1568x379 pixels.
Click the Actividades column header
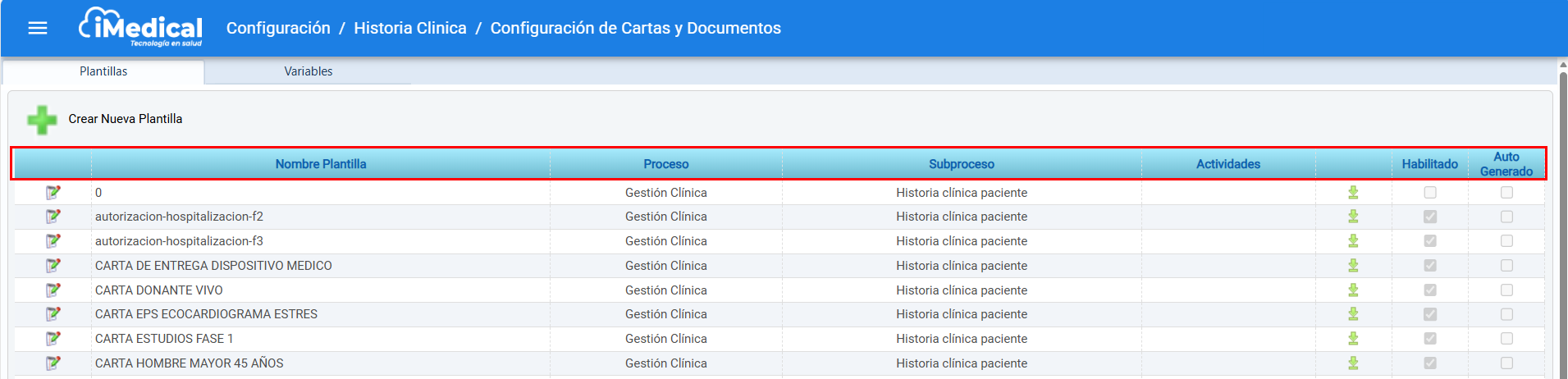point(1228,164)
